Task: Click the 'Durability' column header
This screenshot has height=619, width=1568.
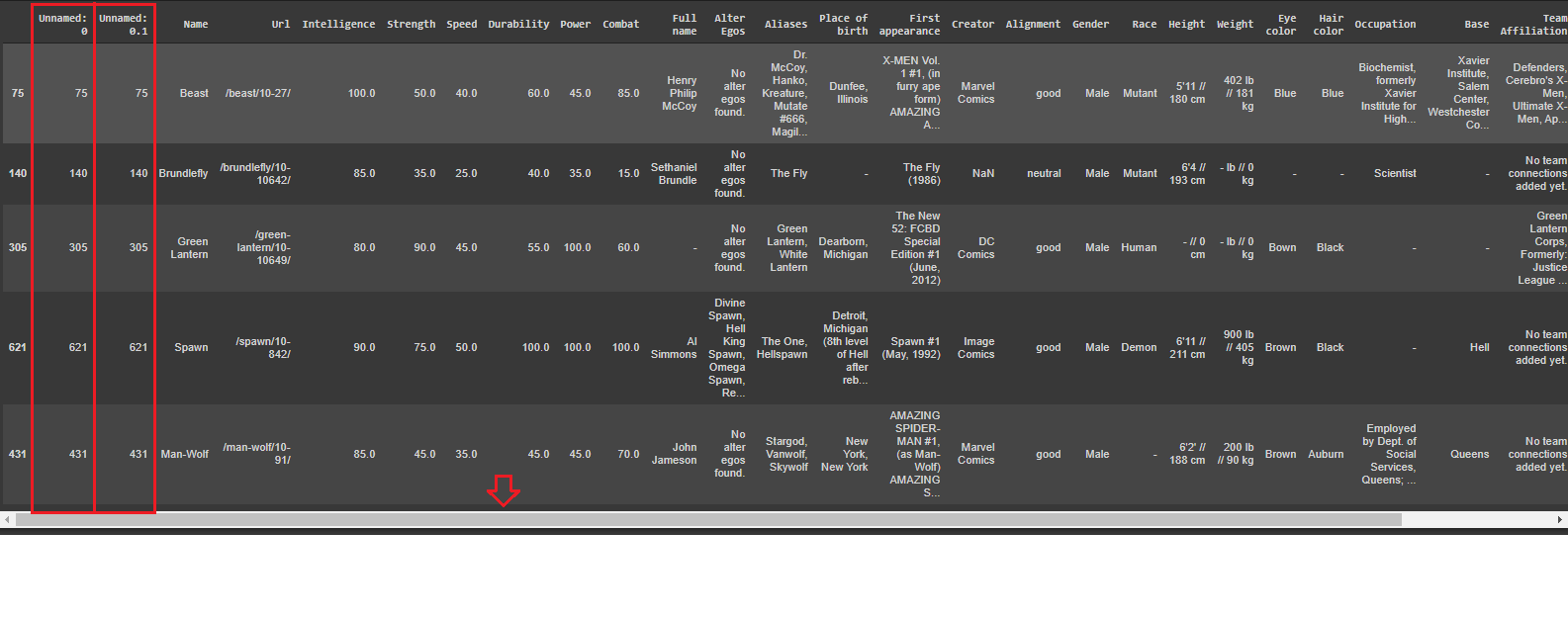Action: [518, 24]
